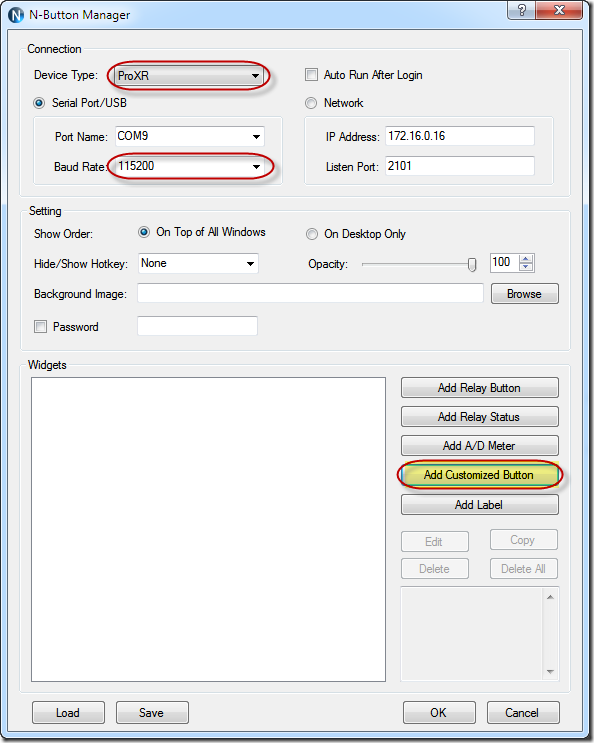The height and width of the screenshot is (743, 594).
Task: Click the question mark help button
Action: tap(522, 9)
